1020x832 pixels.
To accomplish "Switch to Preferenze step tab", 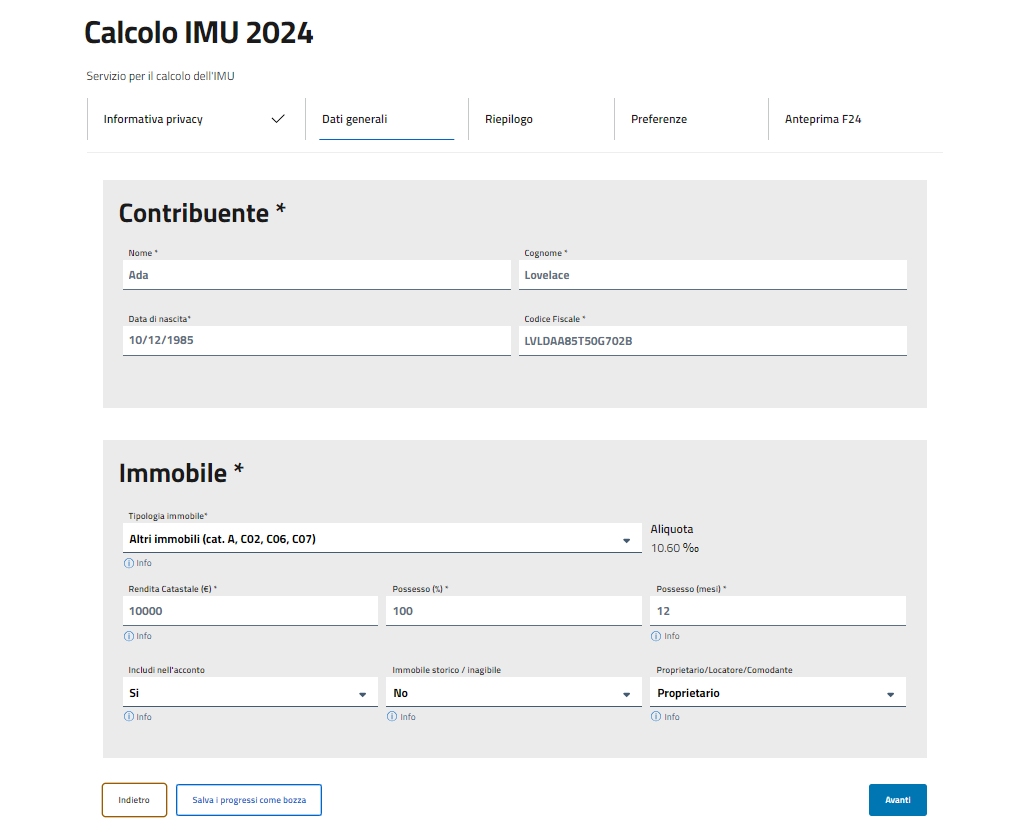I will [x=659, y=119].
